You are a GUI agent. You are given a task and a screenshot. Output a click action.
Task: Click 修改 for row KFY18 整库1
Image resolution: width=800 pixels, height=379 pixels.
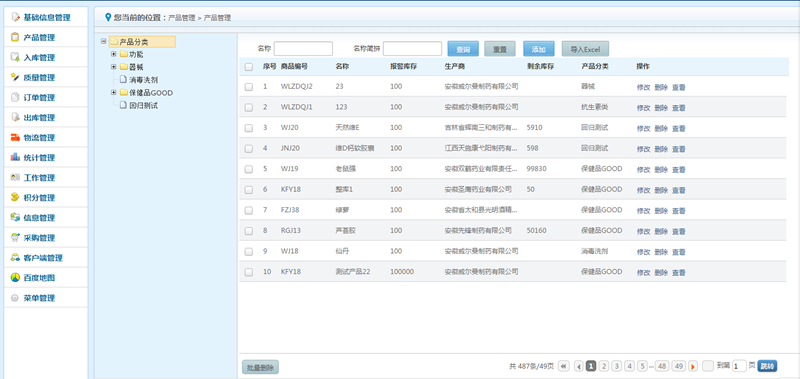click(x=643, y=190)
